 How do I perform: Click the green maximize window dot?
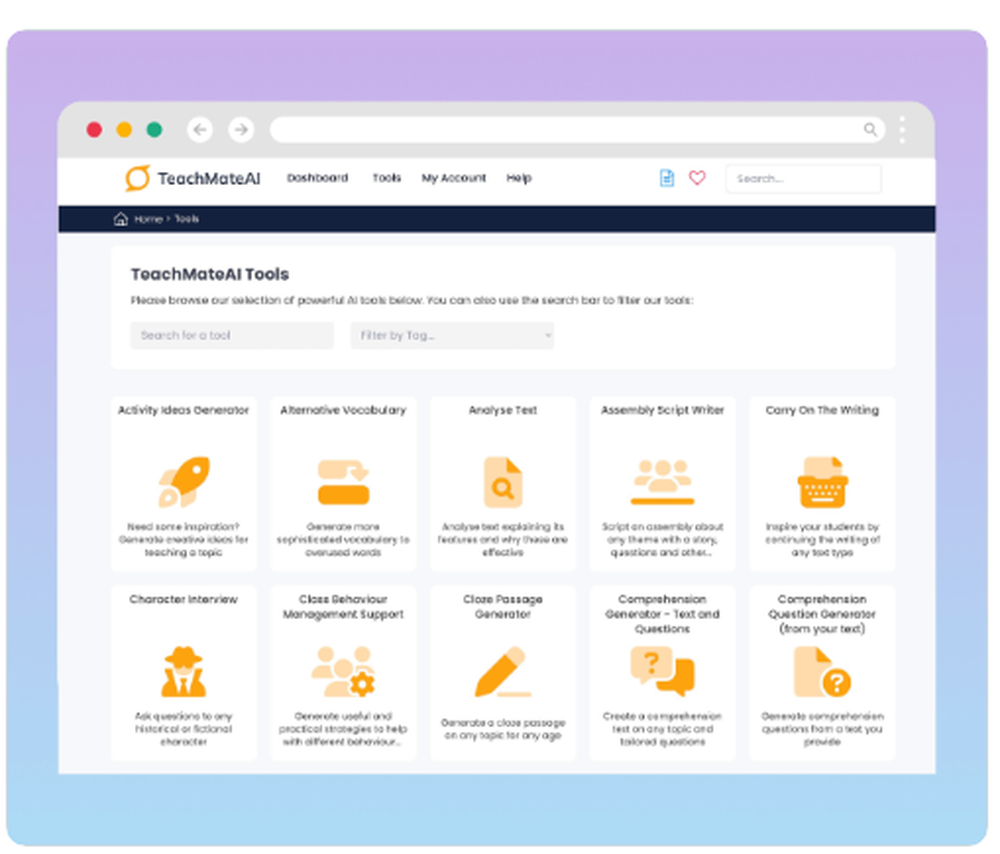click(x=154, y=130)
